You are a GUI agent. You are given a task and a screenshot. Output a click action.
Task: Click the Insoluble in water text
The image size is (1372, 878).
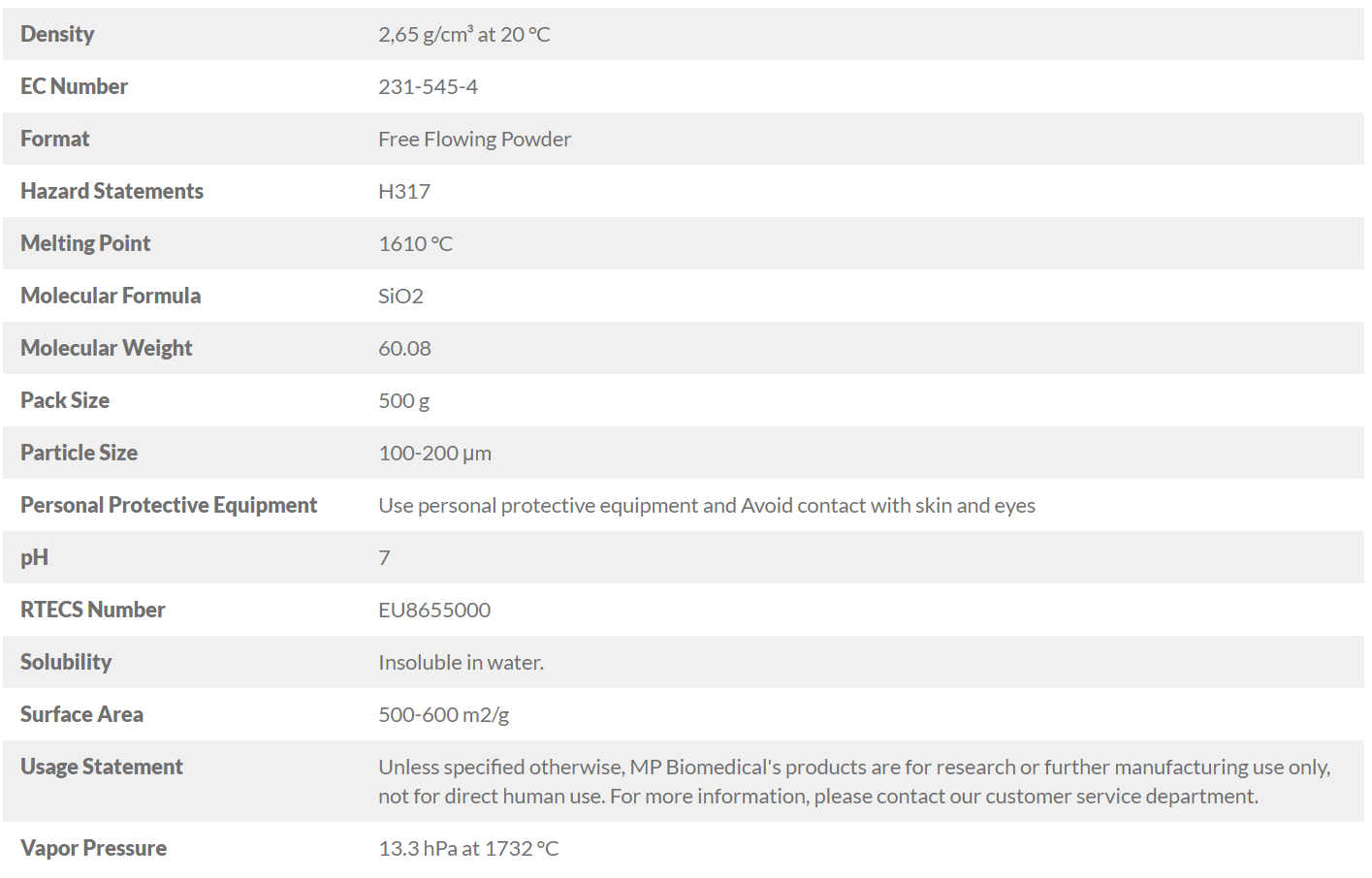coord(461,662)
